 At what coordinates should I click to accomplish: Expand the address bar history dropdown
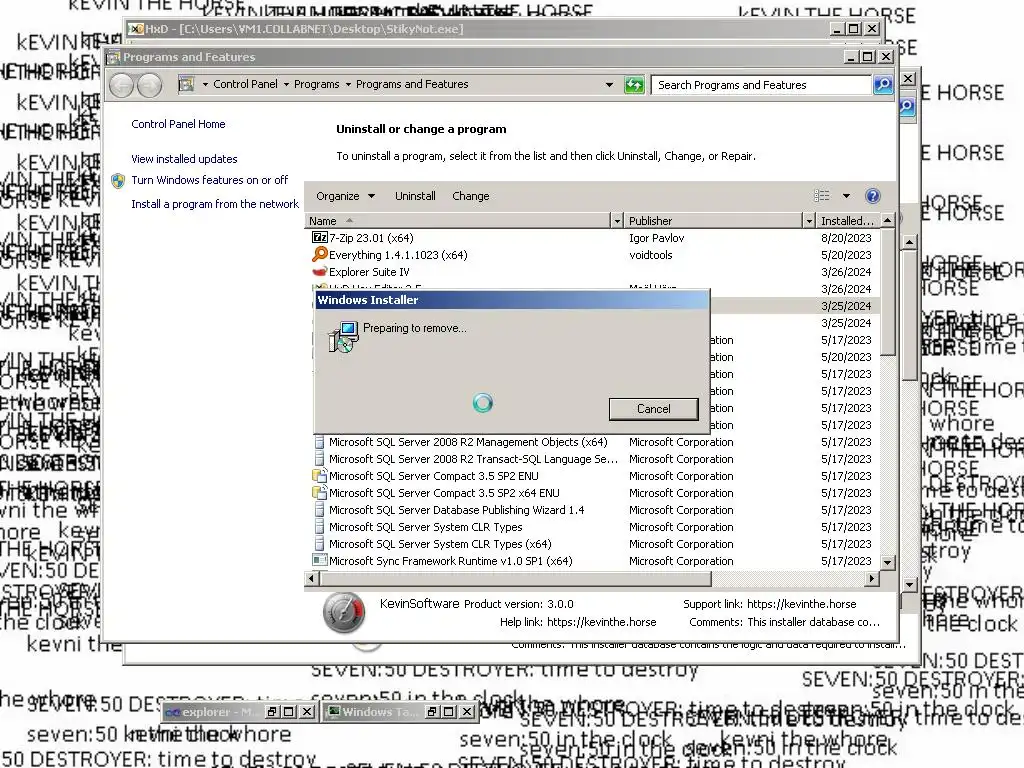(x=609, y=85)
